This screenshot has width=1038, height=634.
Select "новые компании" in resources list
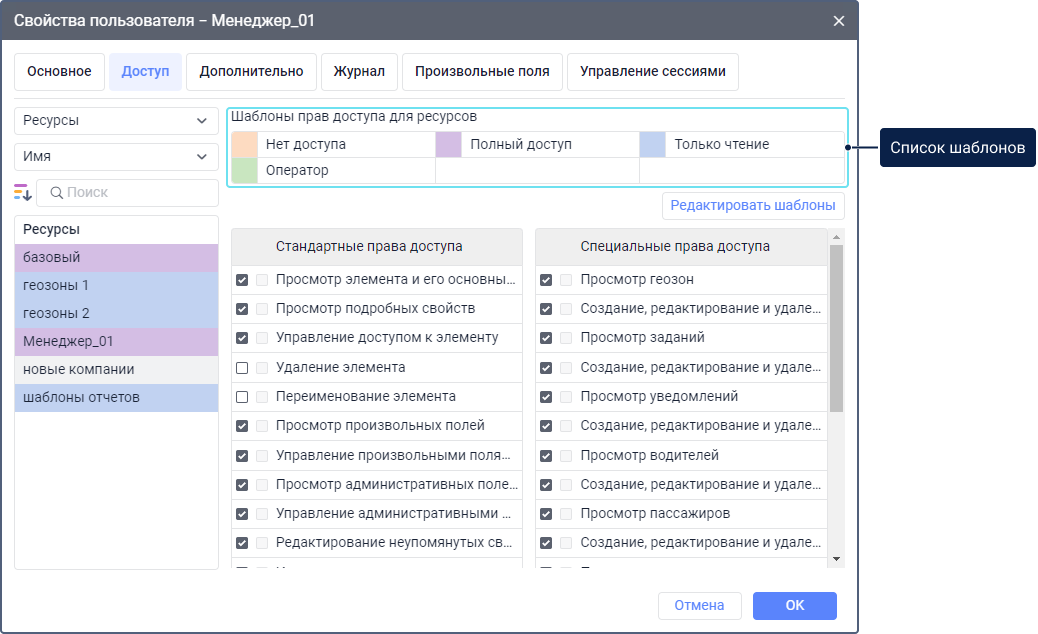coord(116,370)
